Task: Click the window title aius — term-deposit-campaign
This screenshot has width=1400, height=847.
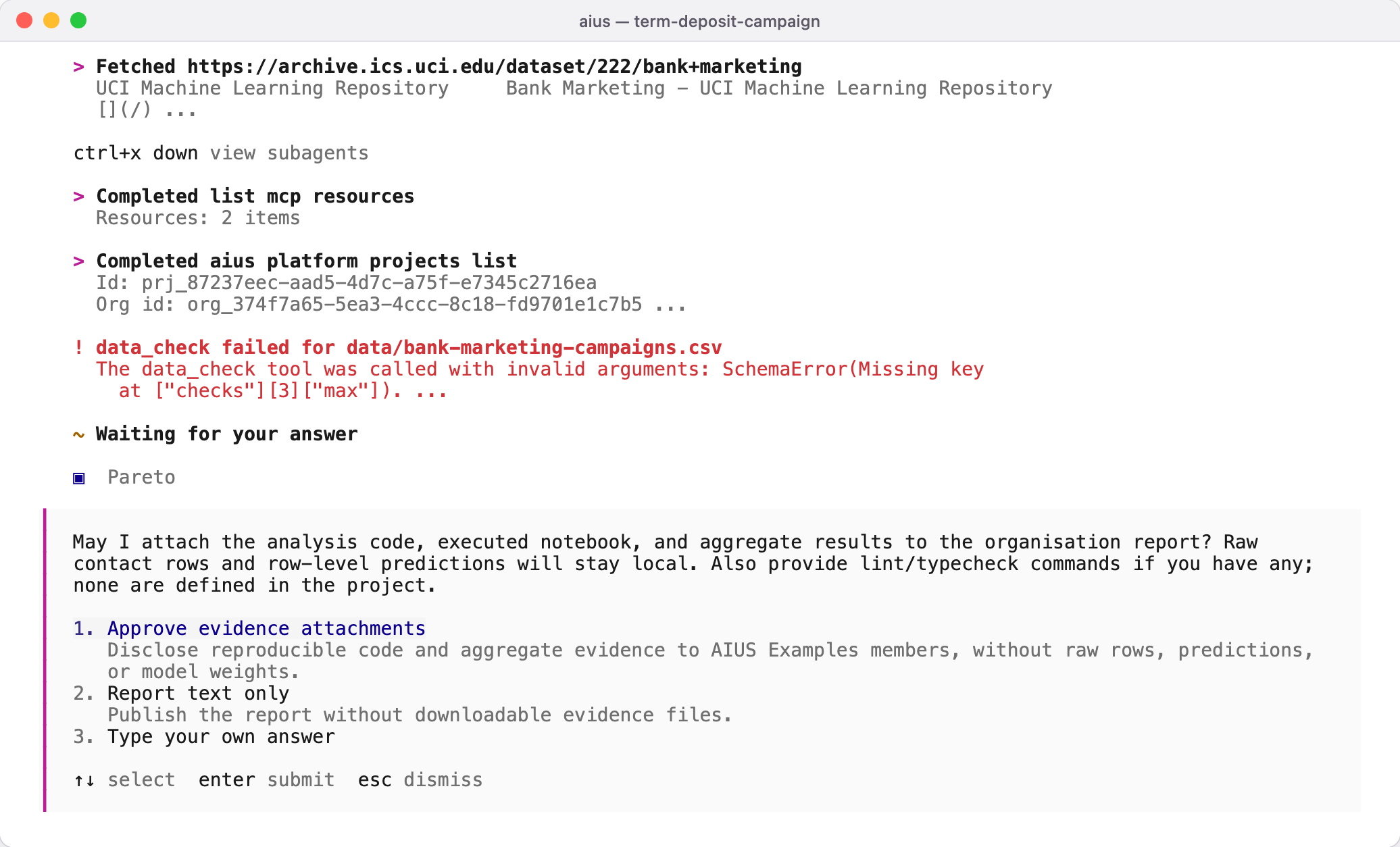Action: tap(699, 21)
